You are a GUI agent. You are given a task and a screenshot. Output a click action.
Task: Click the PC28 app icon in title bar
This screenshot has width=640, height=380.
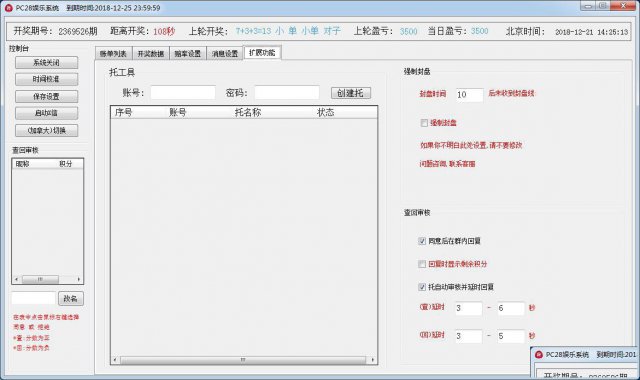(9, 8)
